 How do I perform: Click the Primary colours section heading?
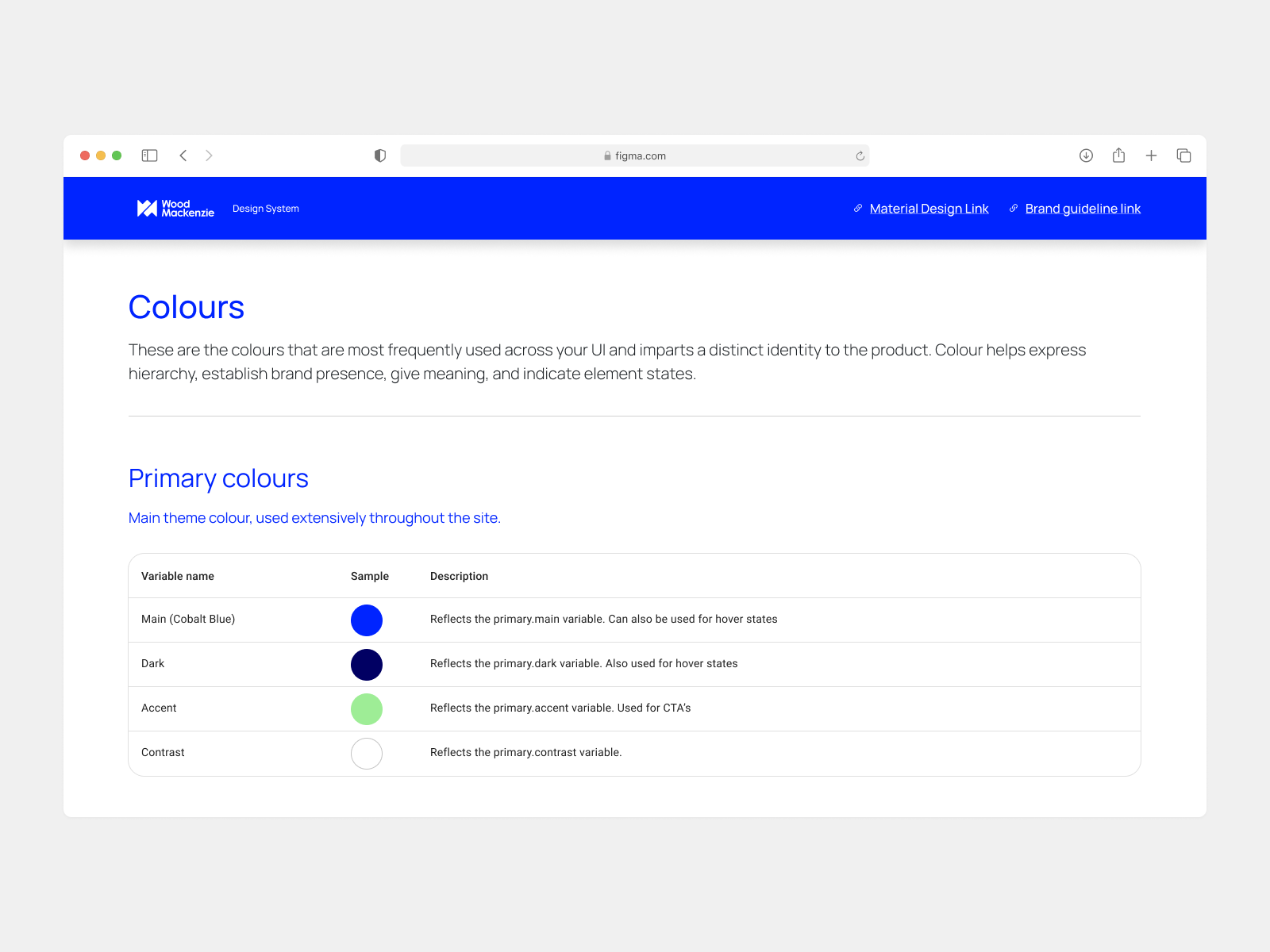218,478
